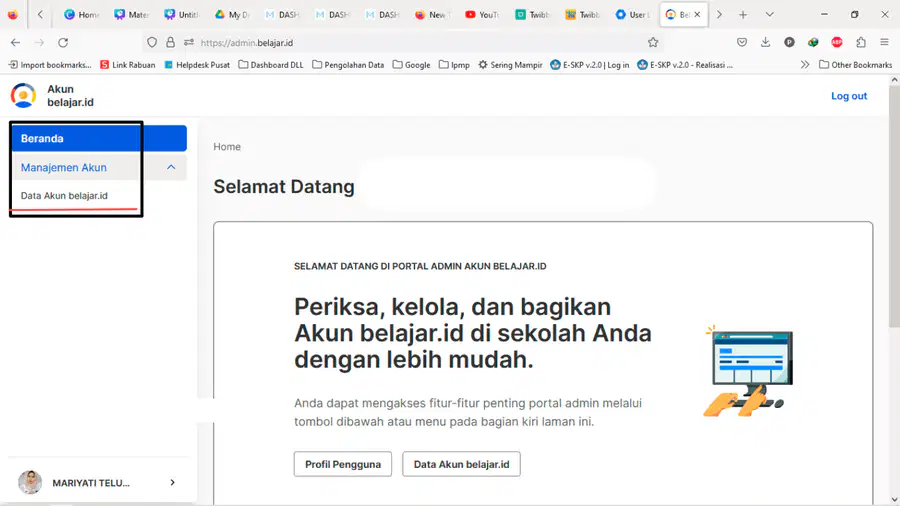Open the extensions puzzle piece icon

(x=860, y=42)
